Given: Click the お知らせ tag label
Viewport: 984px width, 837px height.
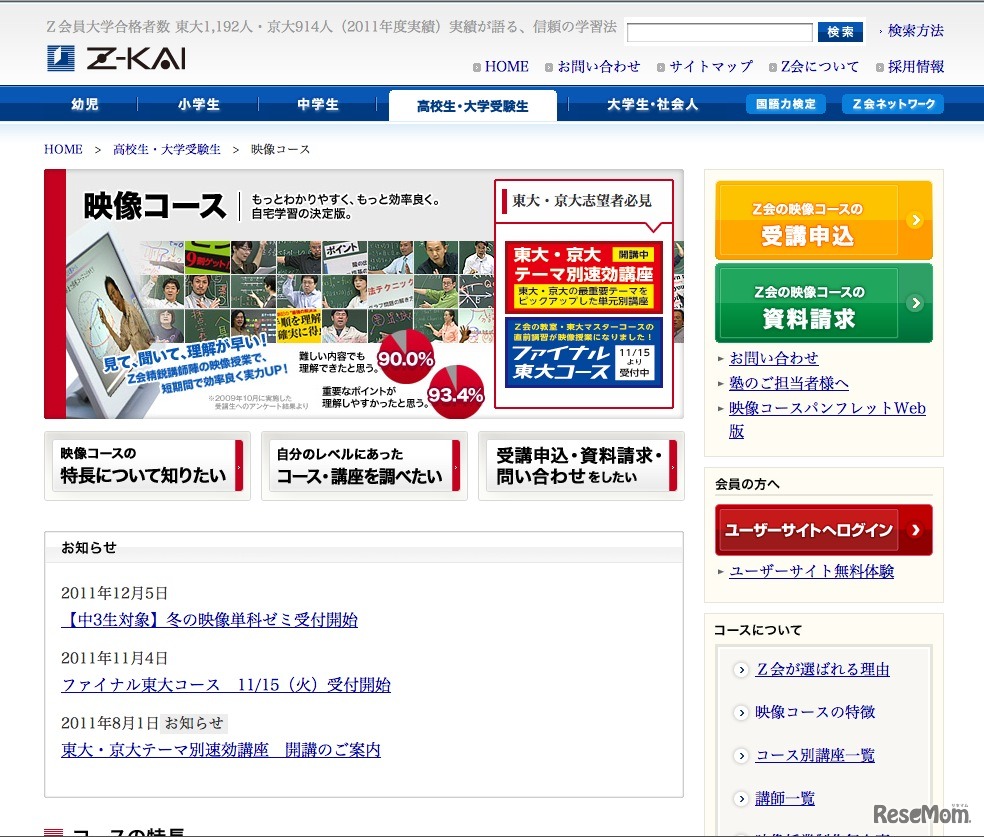Looking at the screenshot, I should coord(194,723).
